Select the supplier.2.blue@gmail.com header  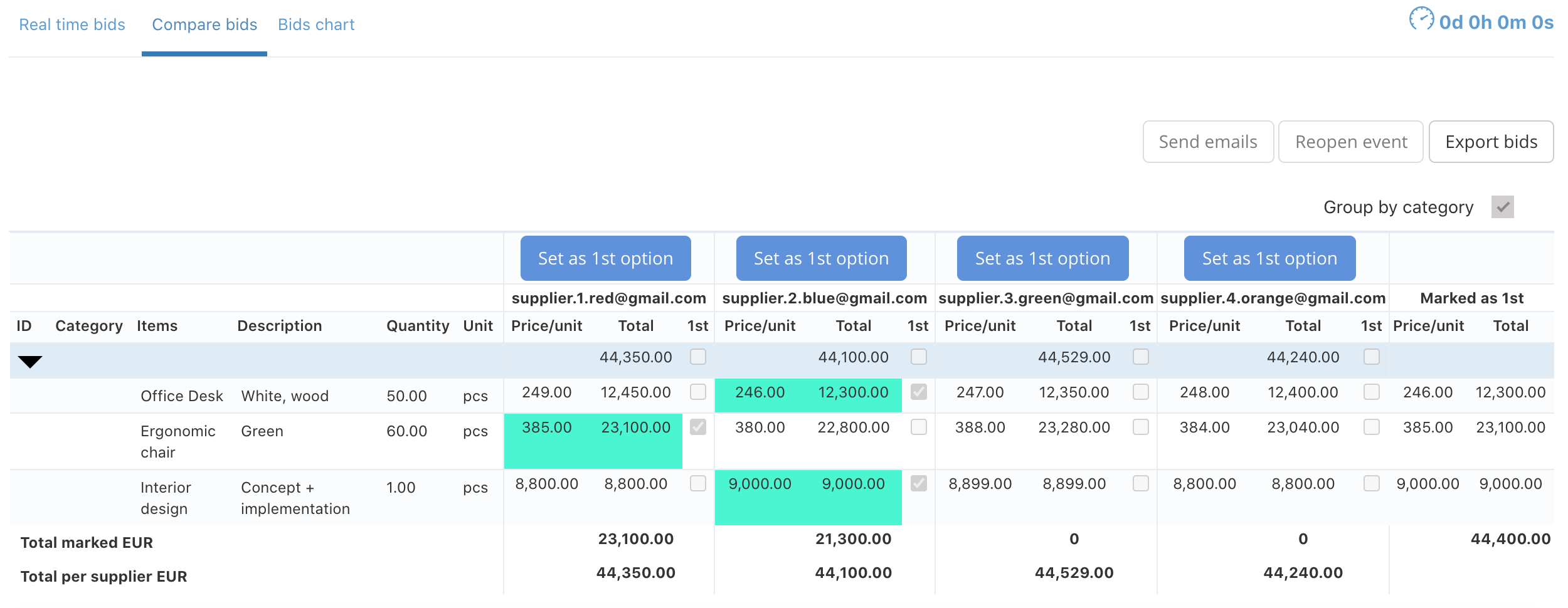(x=824, y=298)
